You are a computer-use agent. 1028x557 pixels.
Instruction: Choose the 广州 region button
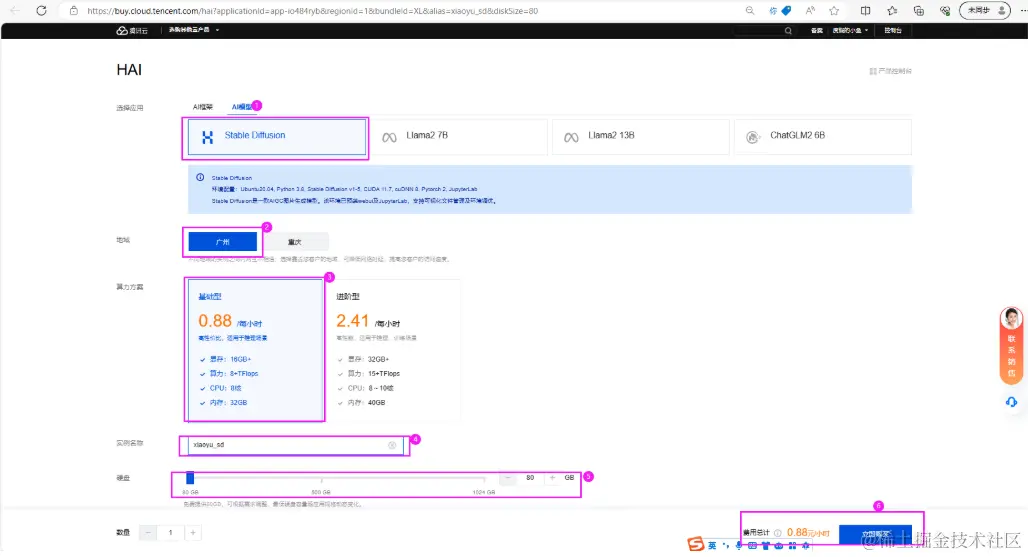tap(222, 242)
